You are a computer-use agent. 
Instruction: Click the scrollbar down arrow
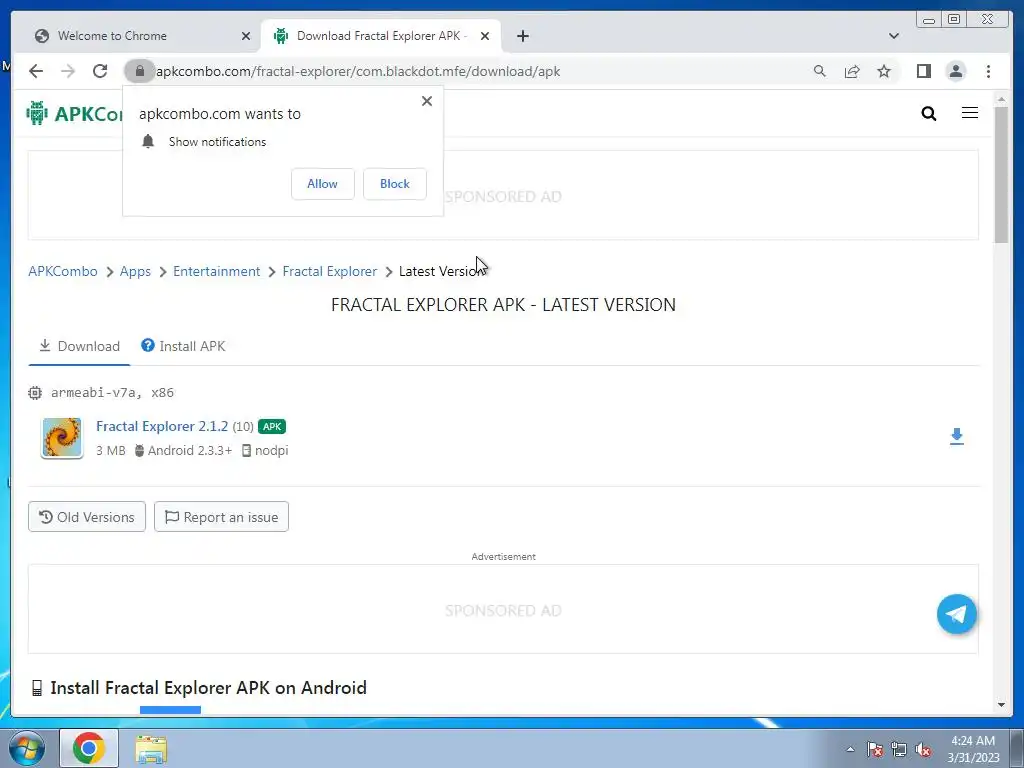pos(1001,705)
